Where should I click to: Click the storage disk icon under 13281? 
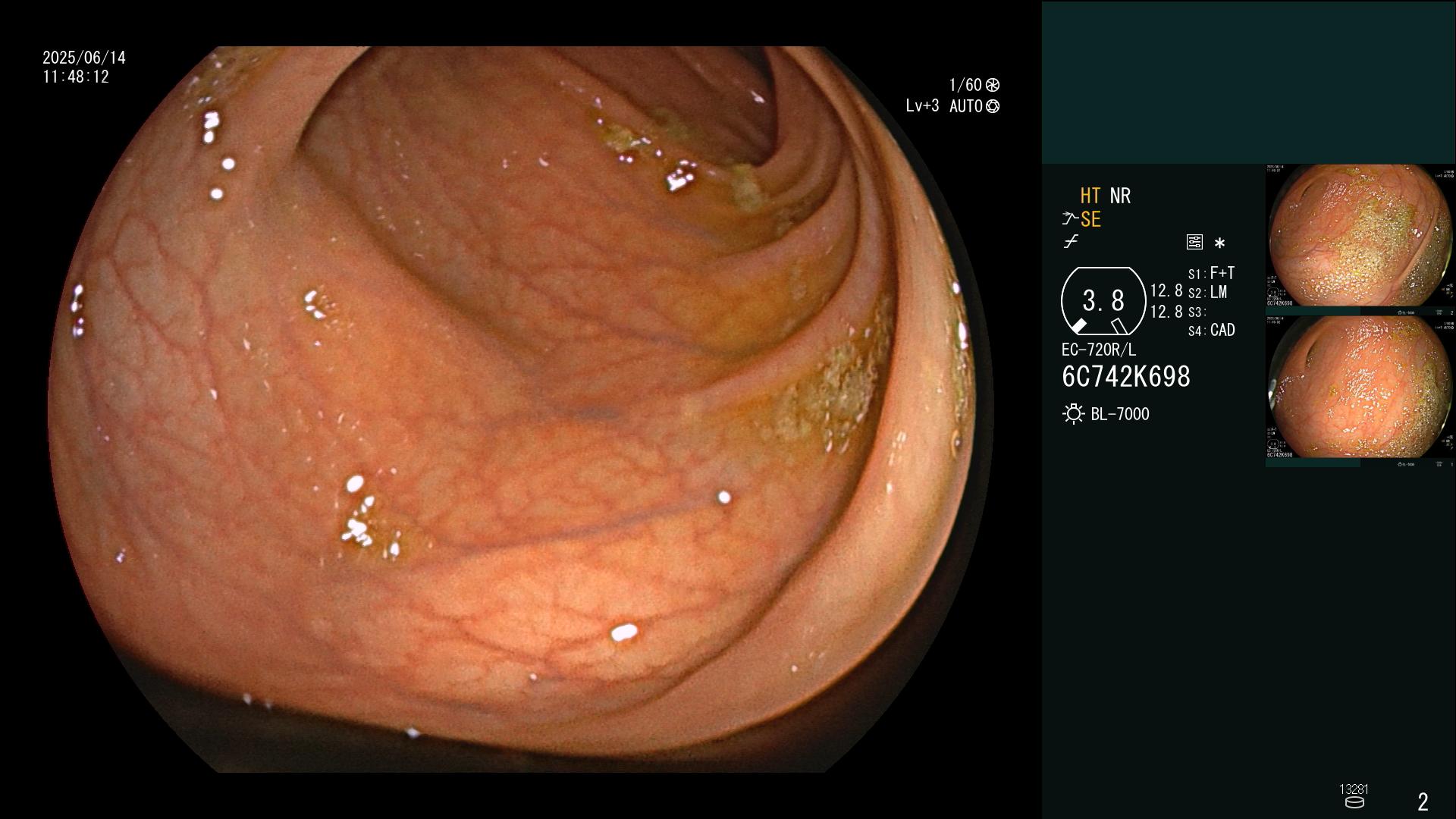point(1354,802)
